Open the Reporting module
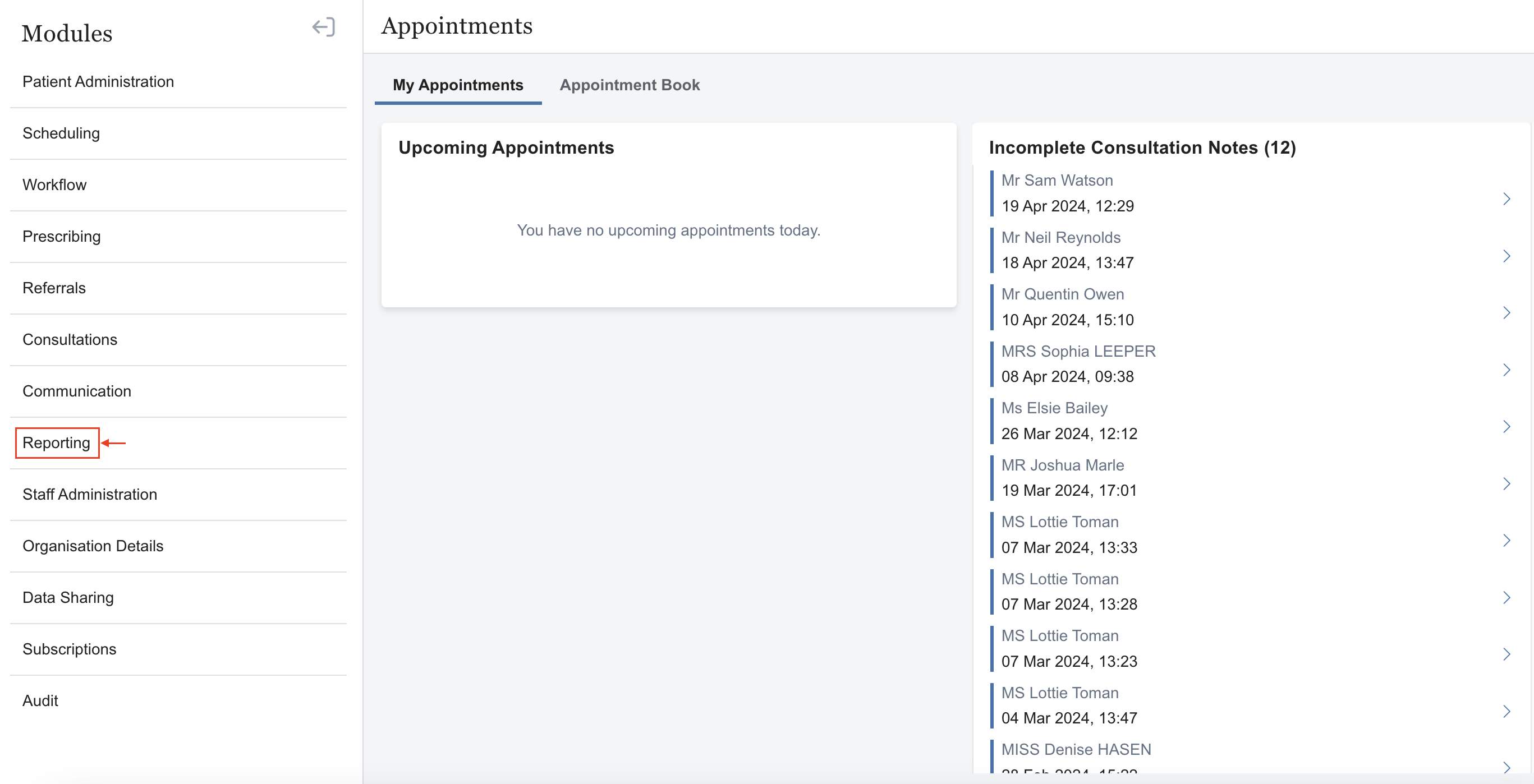Screen dimensions: 1534x784 tap(57, 442)
